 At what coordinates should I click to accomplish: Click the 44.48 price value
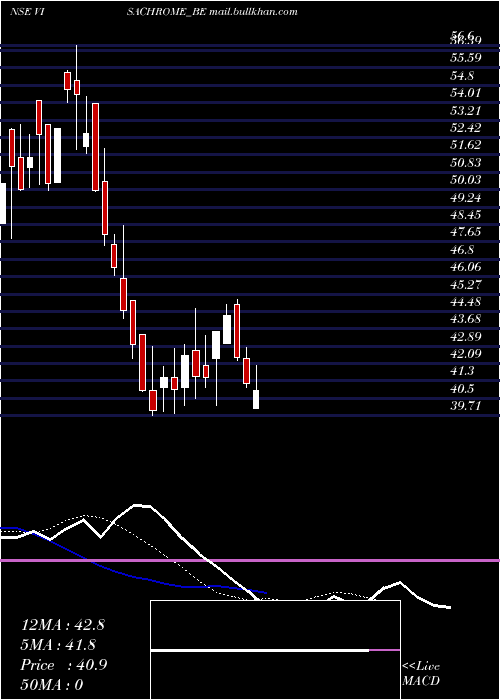pos(466,301)
